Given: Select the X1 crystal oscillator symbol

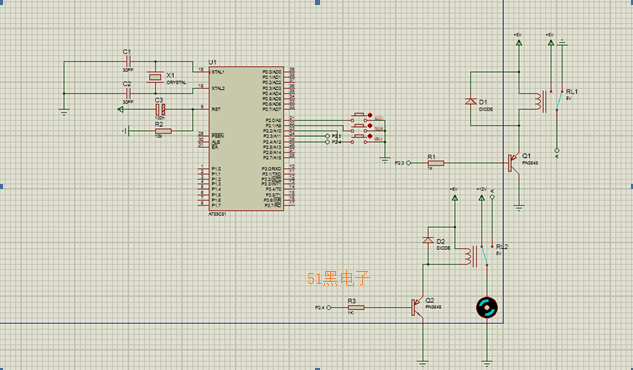Looking at the screenshot, I should pyautogui.click(x=155, y=77).
